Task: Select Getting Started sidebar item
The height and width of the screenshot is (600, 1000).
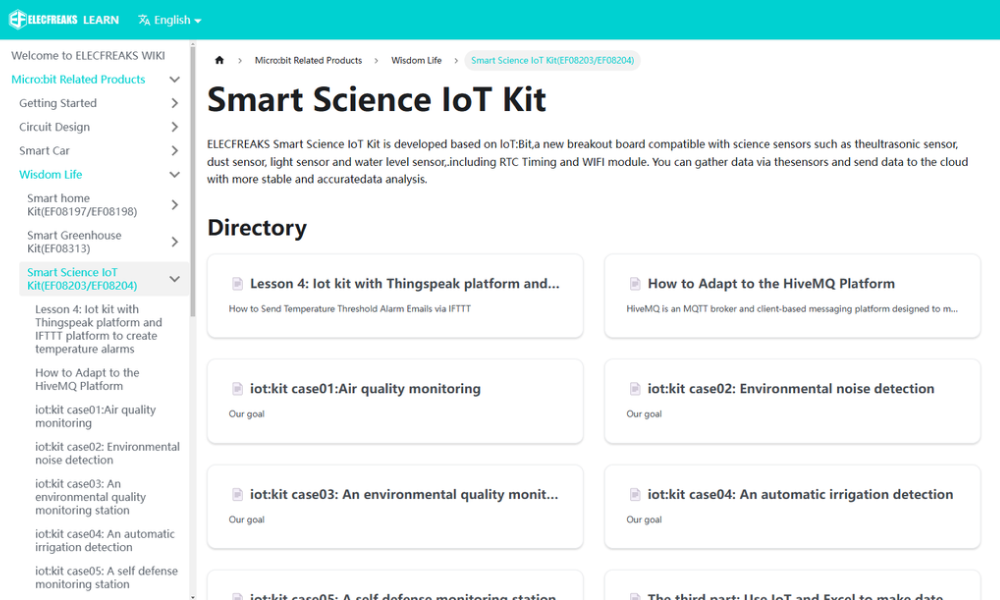Action: [x=58, y=103]
